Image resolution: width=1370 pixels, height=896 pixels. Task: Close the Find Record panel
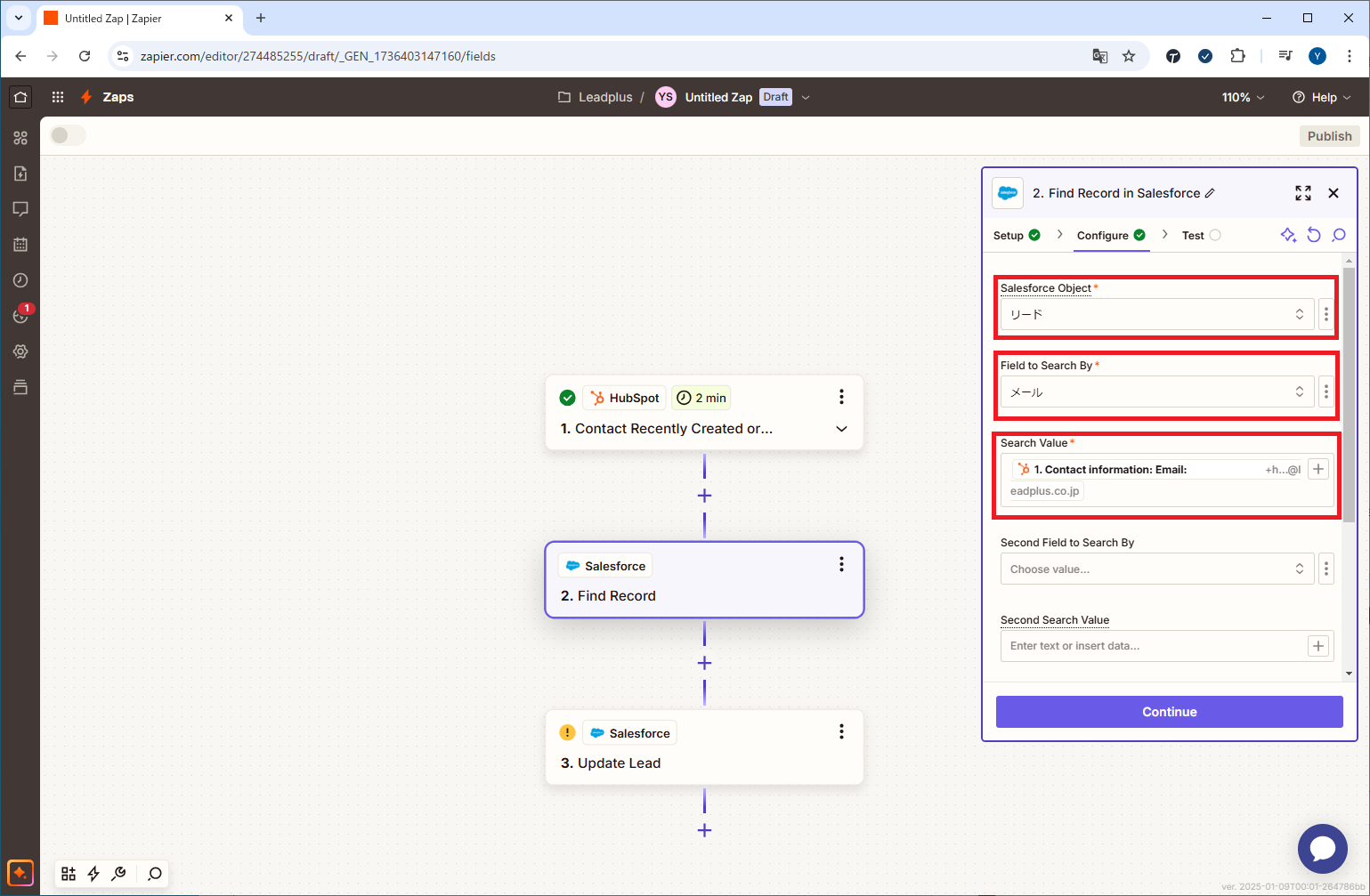tap(1334, 193)
